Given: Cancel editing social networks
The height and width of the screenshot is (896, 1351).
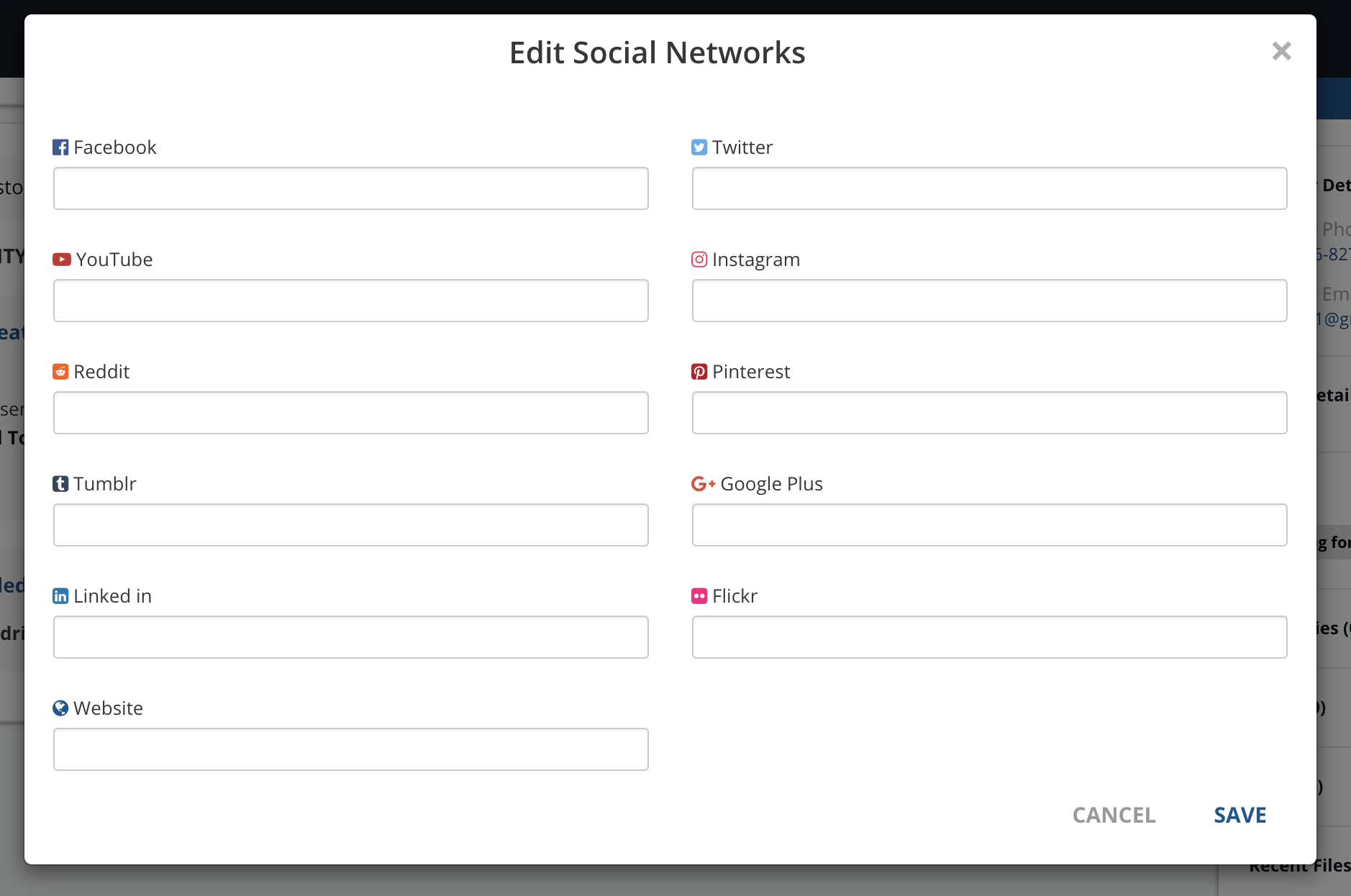Looking at the screenshot, I should point(1114,815).
